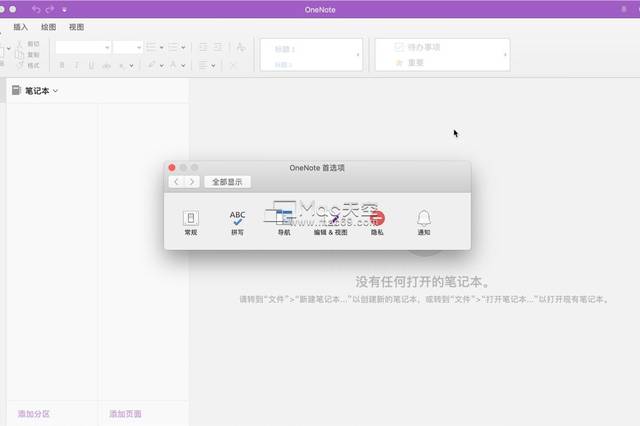Toggle italic formatting
640x426 pixels.
point(76,65)
